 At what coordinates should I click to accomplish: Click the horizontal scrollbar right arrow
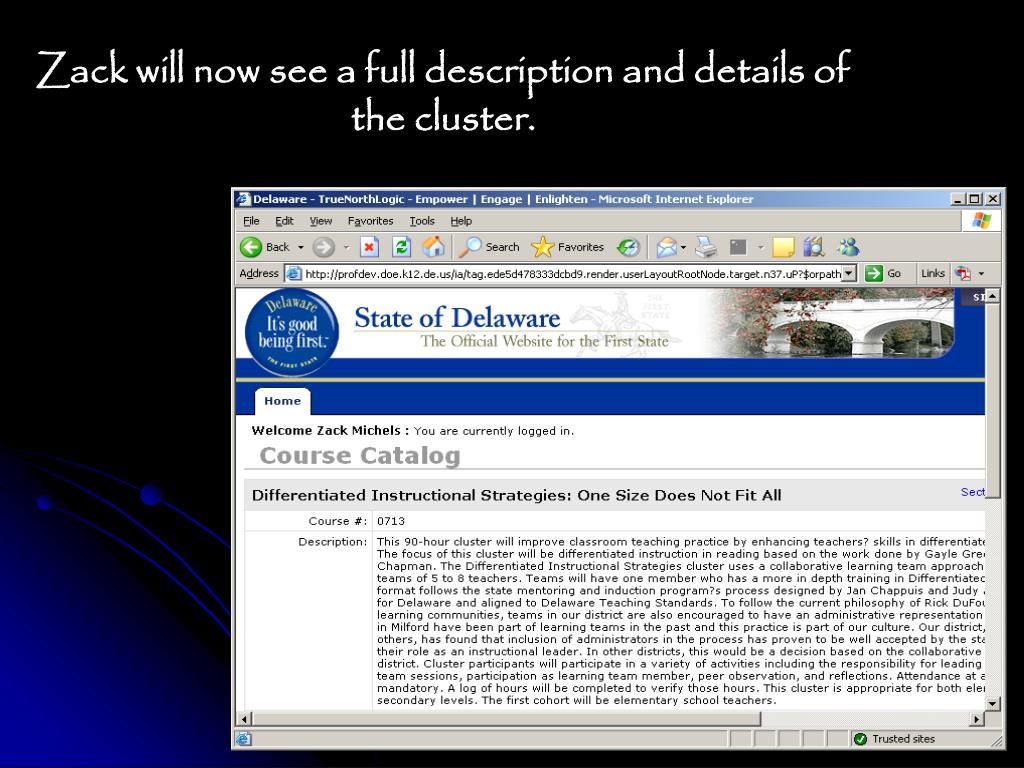coord(977,719)
